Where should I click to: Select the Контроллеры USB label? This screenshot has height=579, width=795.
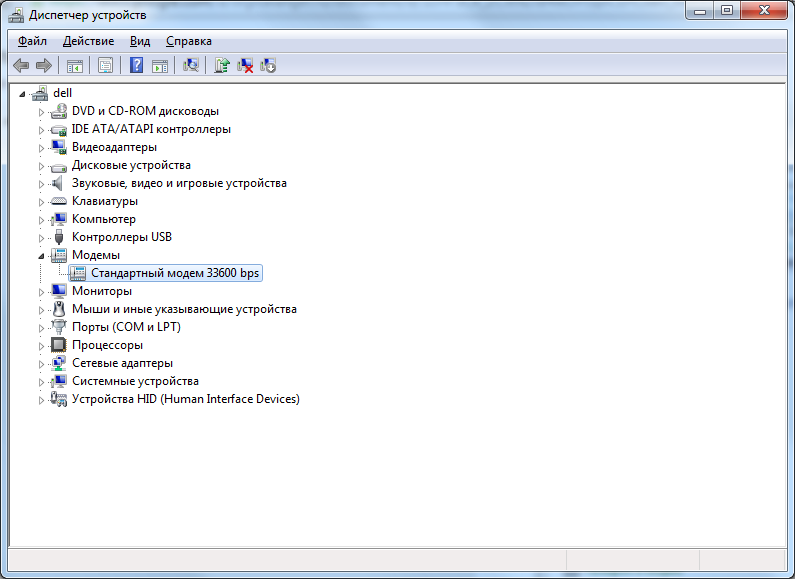[x=122, y=237]
